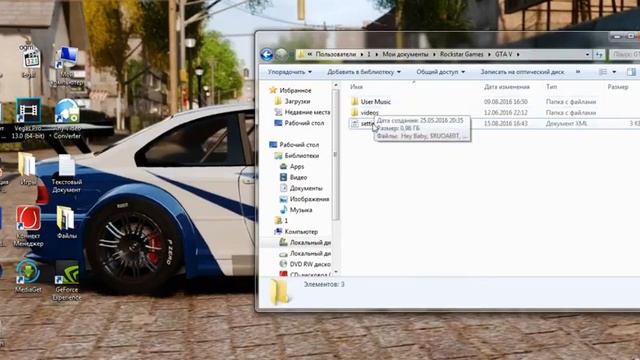Refresh the folder with the address bar refresh button
This screenshot has height=360, width=640.
coord(599,54)
